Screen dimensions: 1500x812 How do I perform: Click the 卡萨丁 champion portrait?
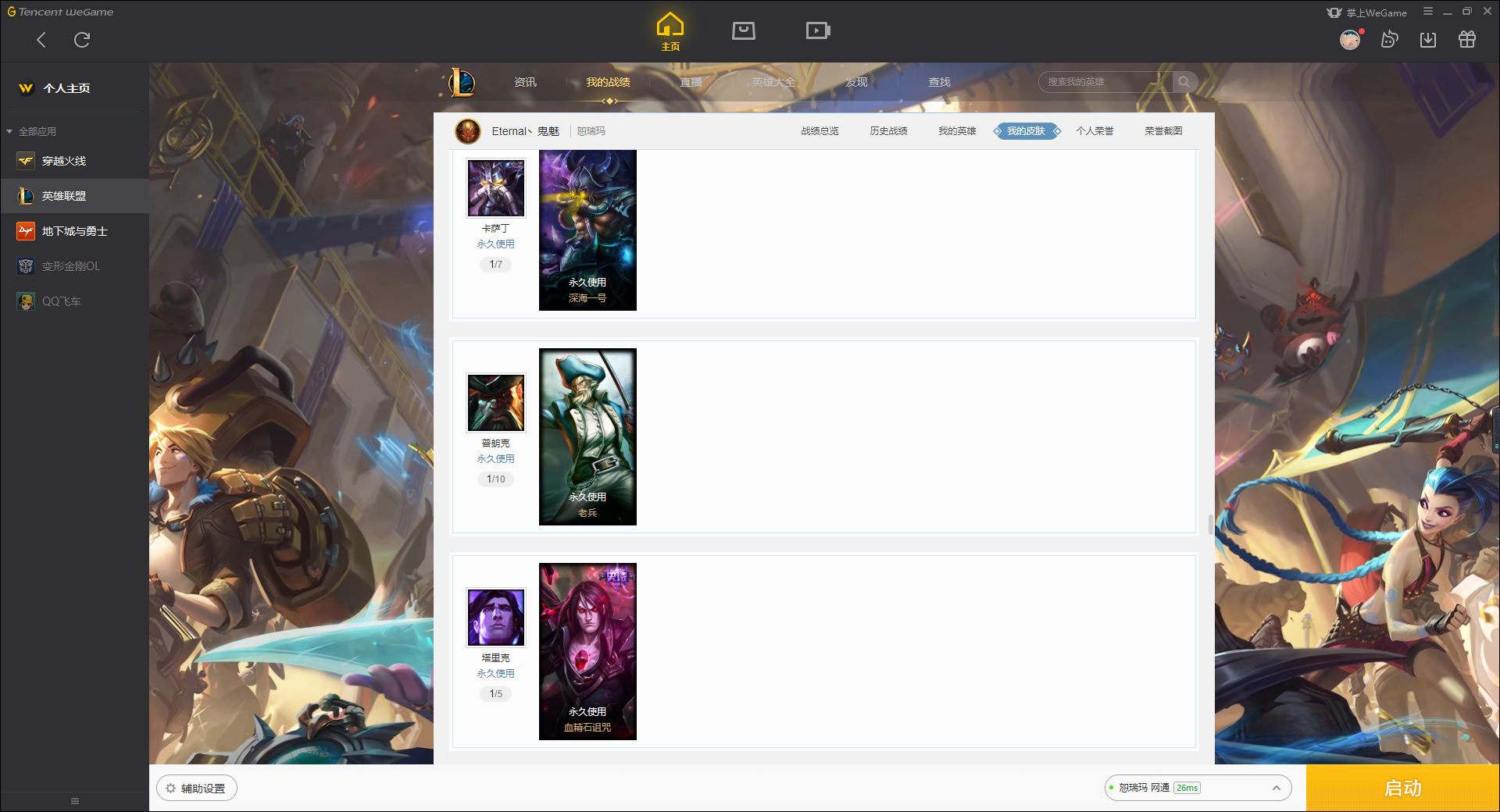pyautogui.click(x=496, y=188)
